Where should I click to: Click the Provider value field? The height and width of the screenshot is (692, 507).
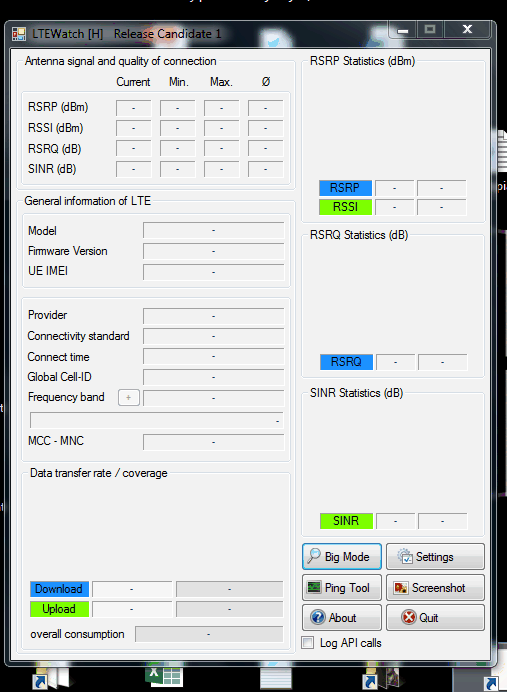[214, 316]
